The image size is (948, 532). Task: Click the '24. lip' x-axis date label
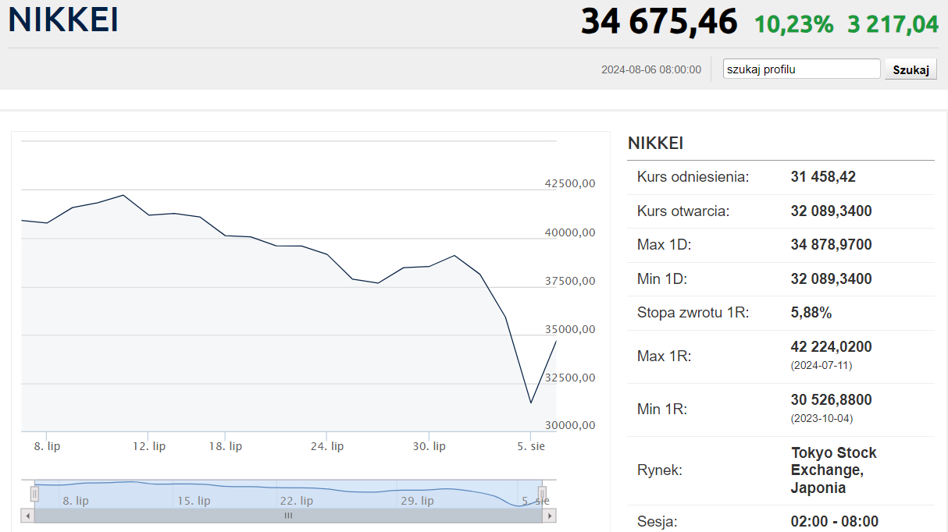click(x=327, y=446)
